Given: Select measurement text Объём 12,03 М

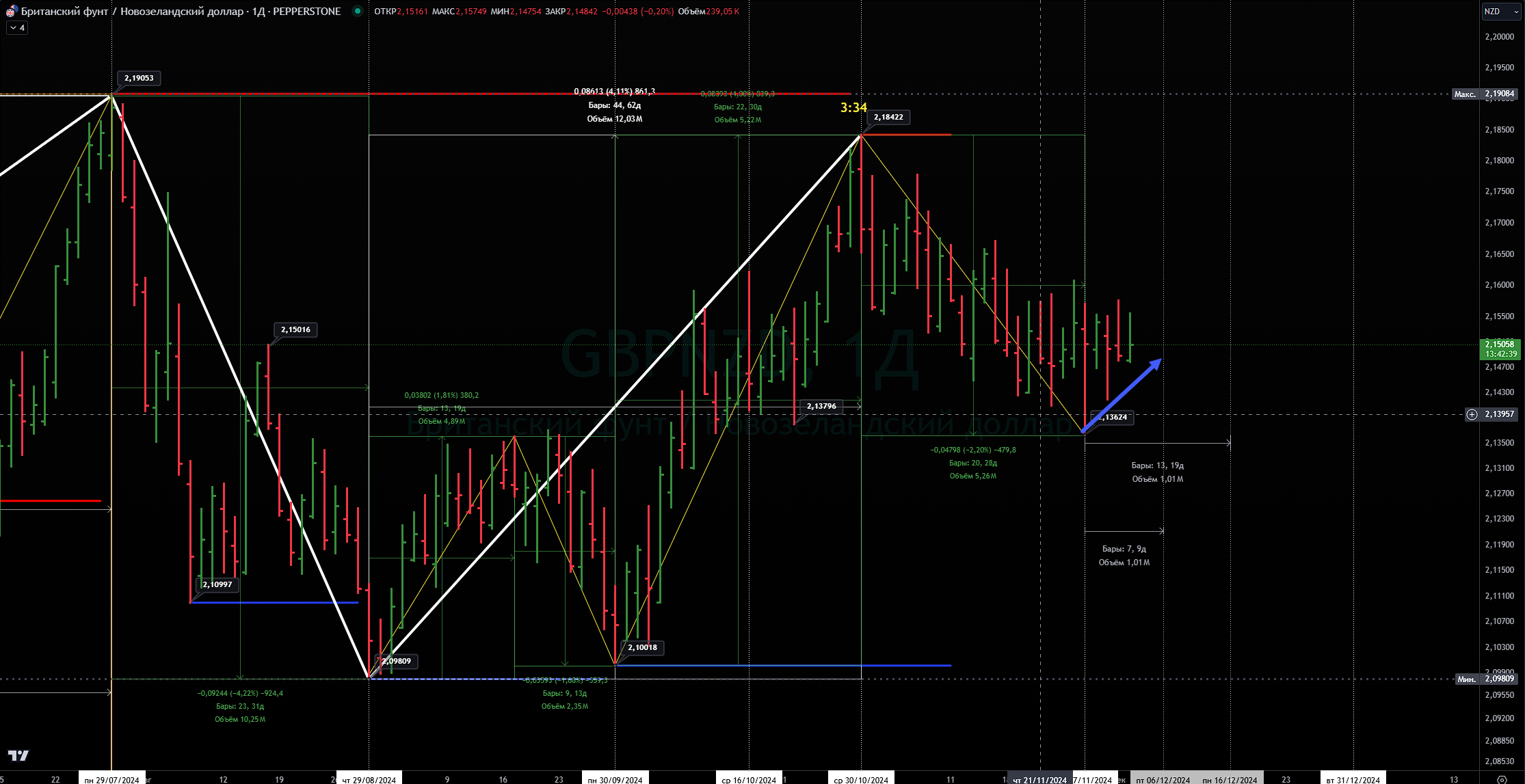Looking at the screenshot, I should coord(615,119).
